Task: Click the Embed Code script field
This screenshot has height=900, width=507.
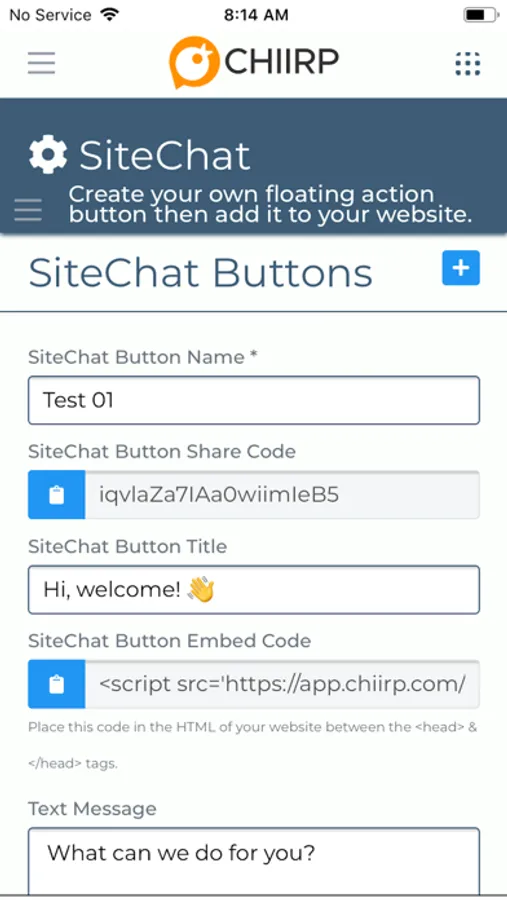Action: pyautogui.click(x=282, y=684)
